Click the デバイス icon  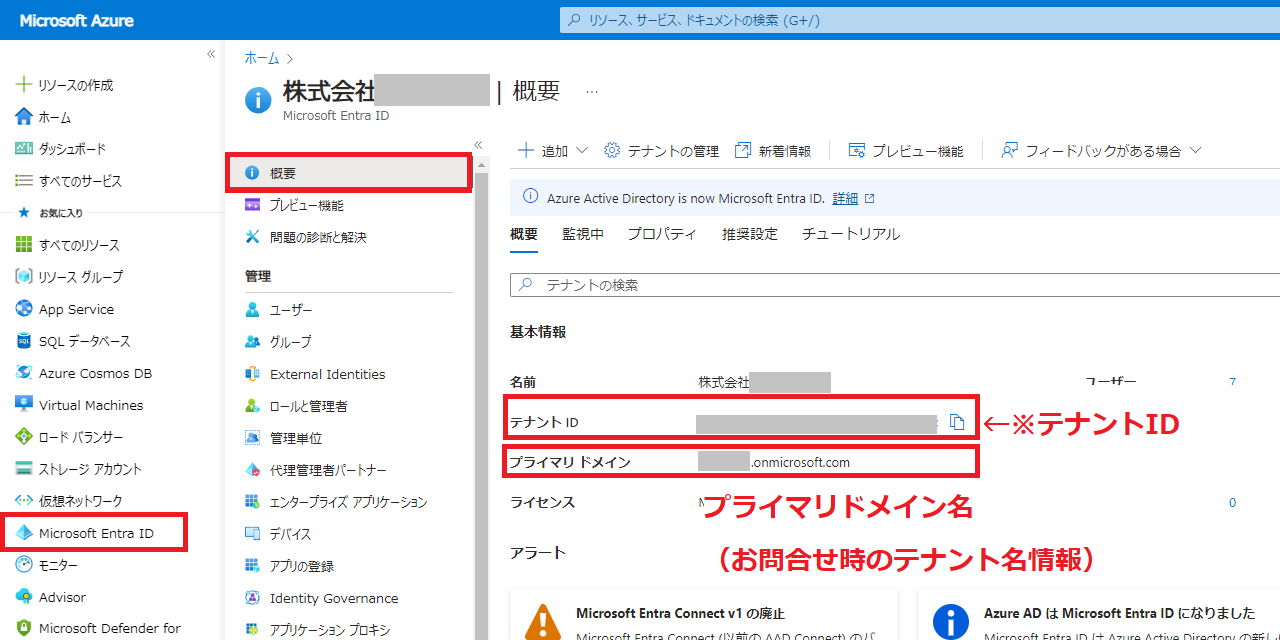click(252, 534)
